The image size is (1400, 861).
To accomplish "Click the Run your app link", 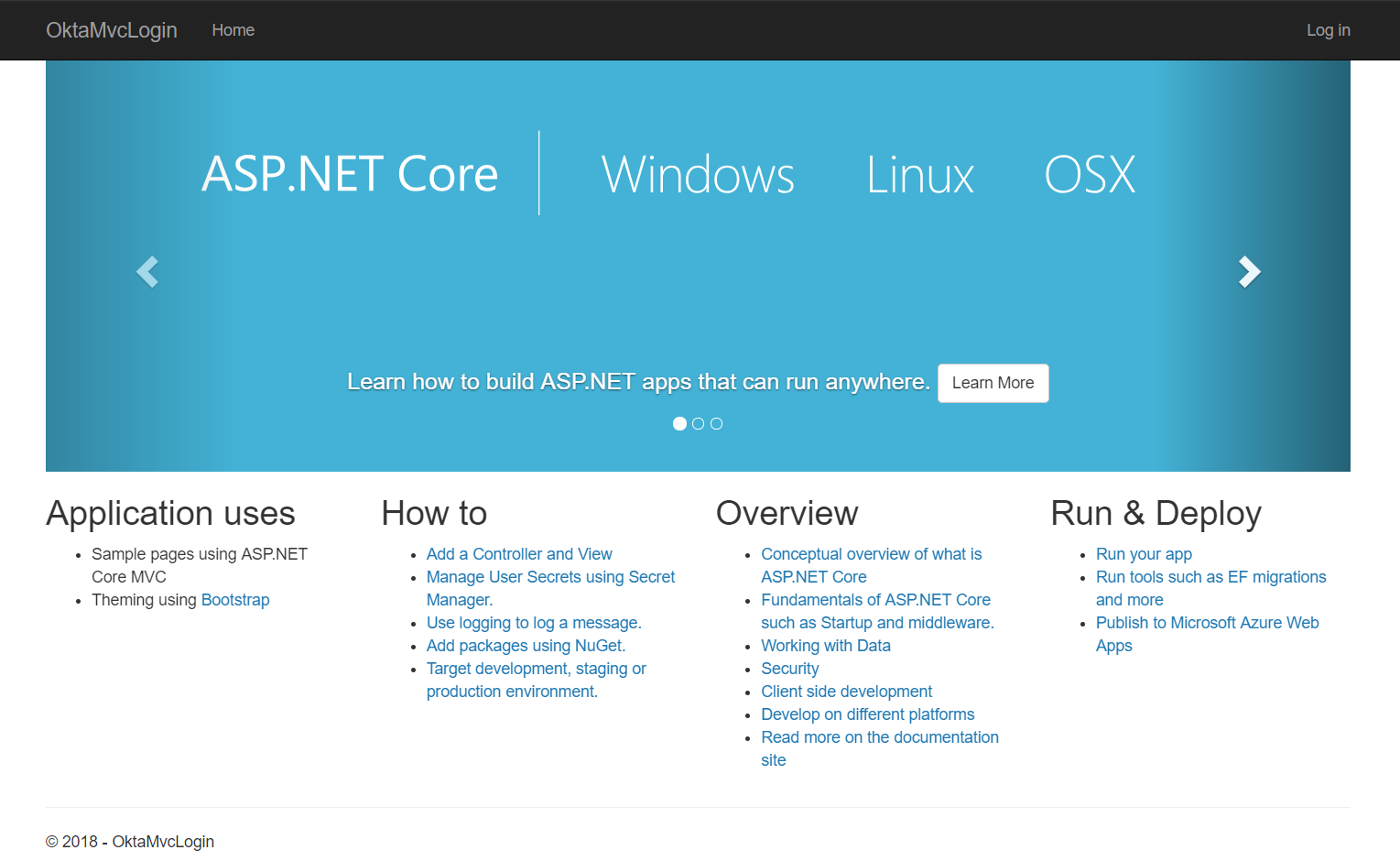I will coord(1144,554).
